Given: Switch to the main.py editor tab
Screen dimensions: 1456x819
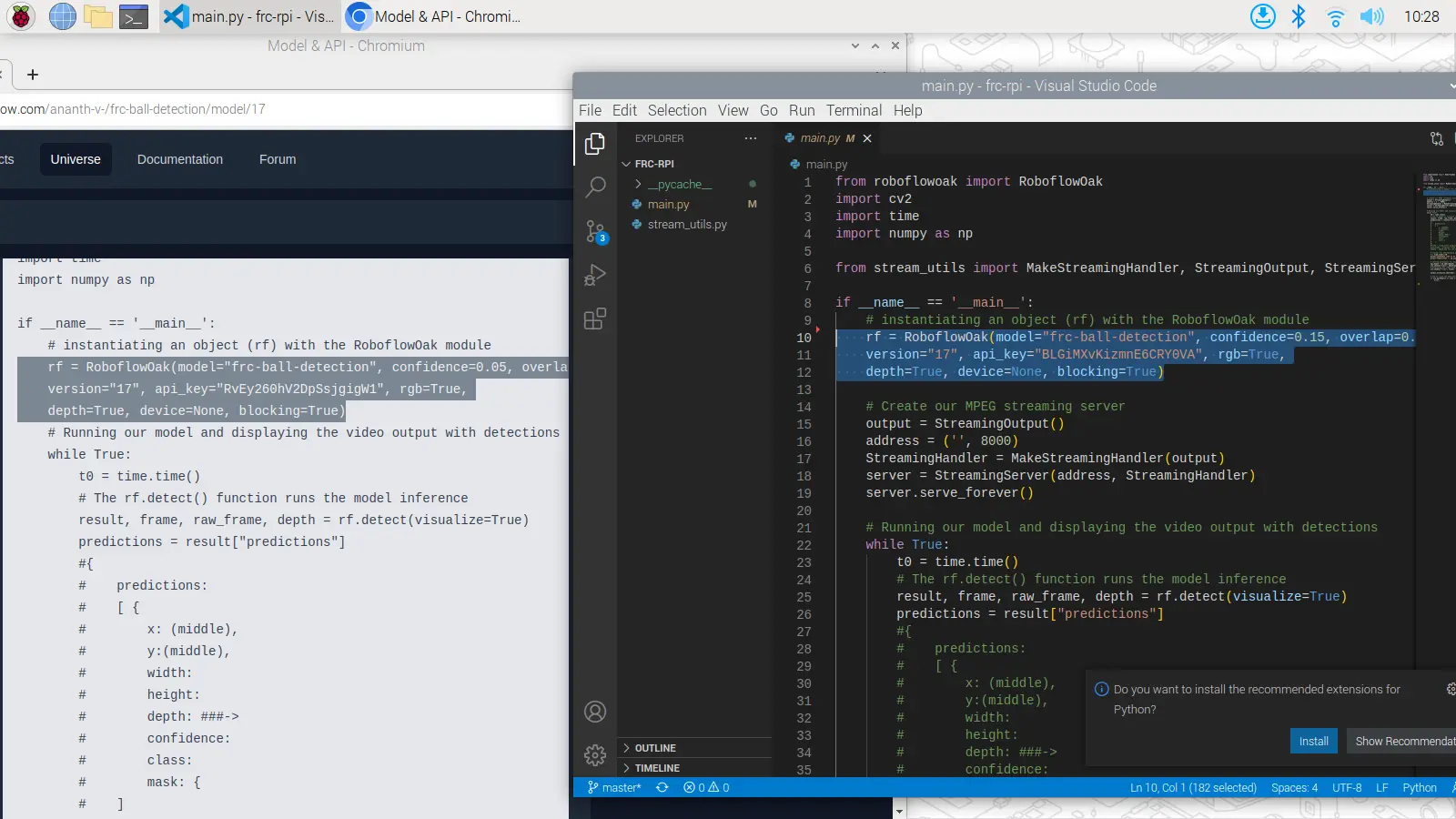Looking at the screenshot, I should coord(827,138).
